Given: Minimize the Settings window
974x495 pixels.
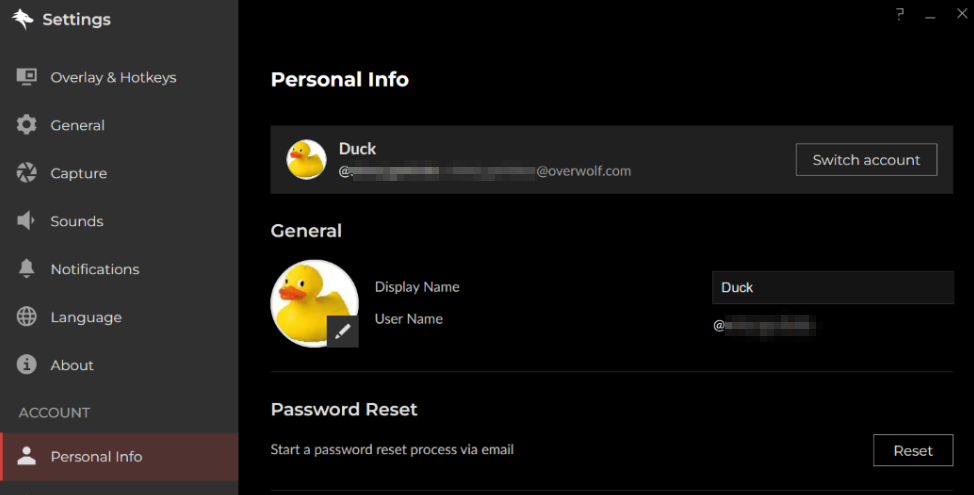Looking at the screenshot, I should pos(930,17).
